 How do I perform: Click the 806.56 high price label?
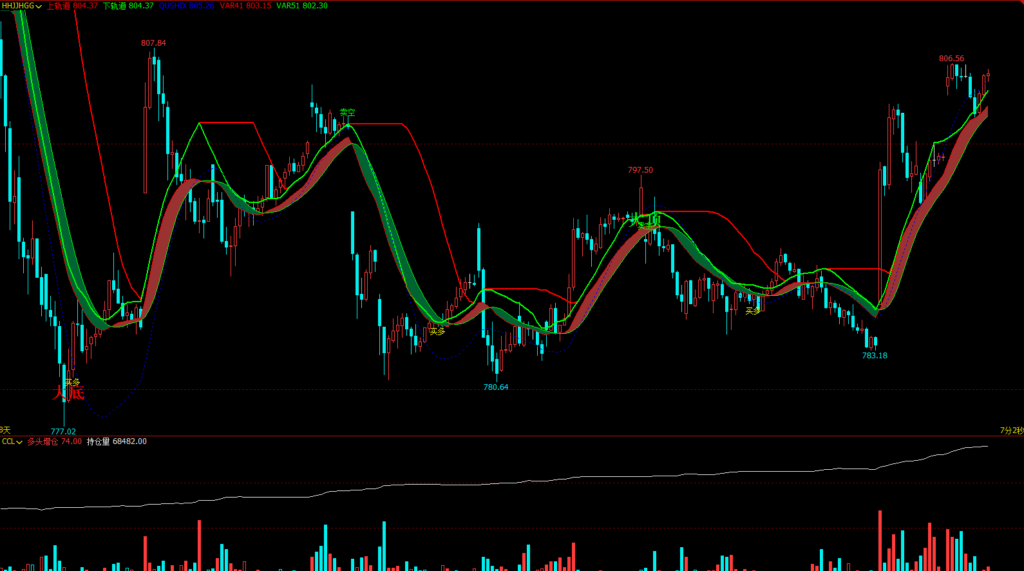coord(951,58)
